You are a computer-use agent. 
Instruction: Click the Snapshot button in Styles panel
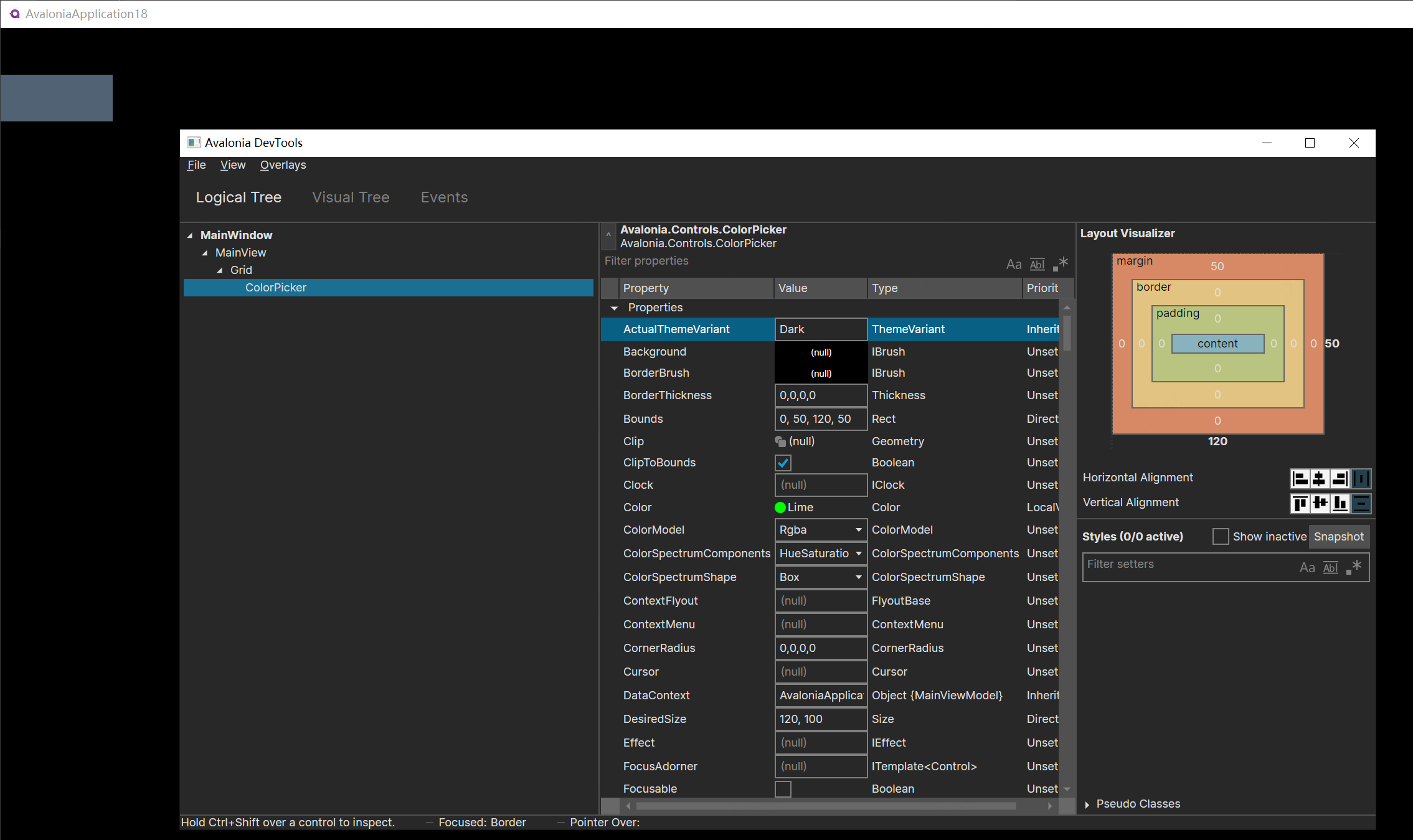point(1339,536)
